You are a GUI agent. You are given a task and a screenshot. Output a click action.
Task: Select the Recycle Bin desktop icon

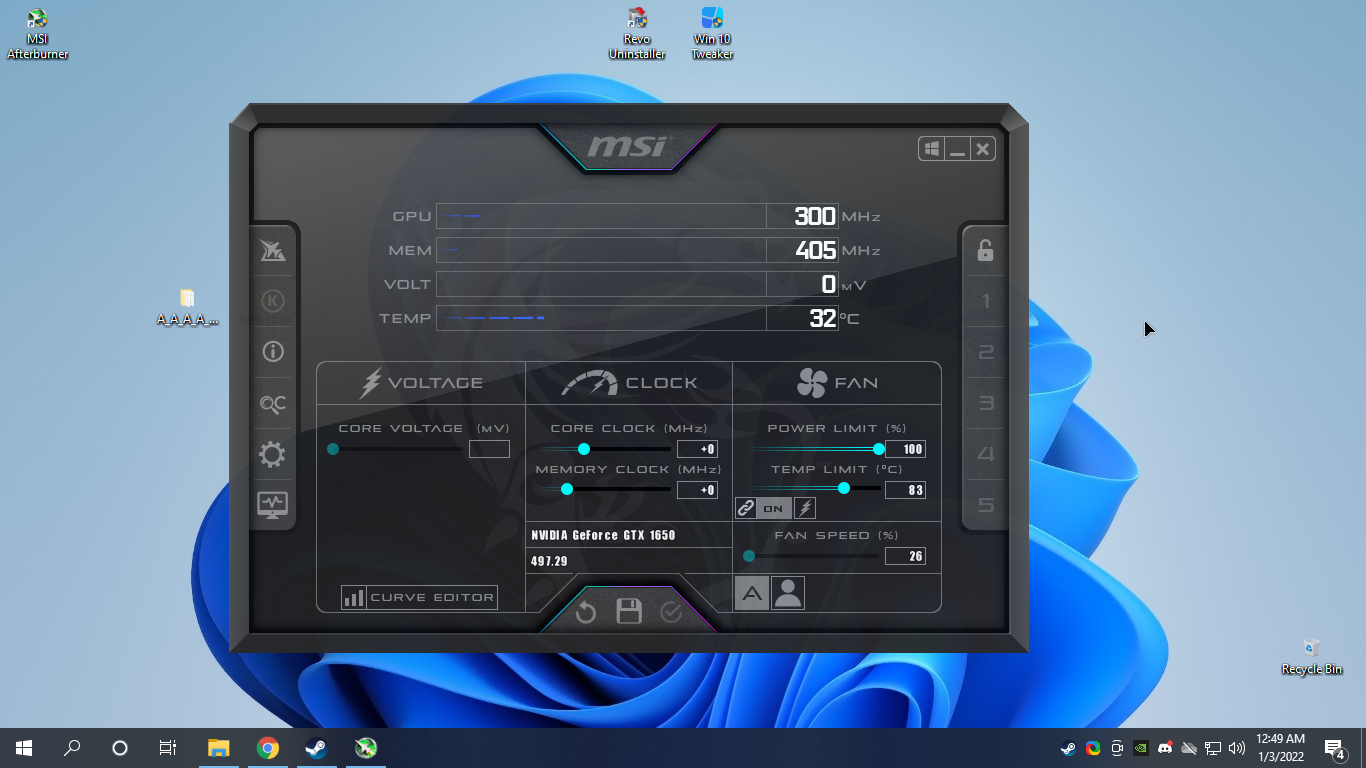1312,656
